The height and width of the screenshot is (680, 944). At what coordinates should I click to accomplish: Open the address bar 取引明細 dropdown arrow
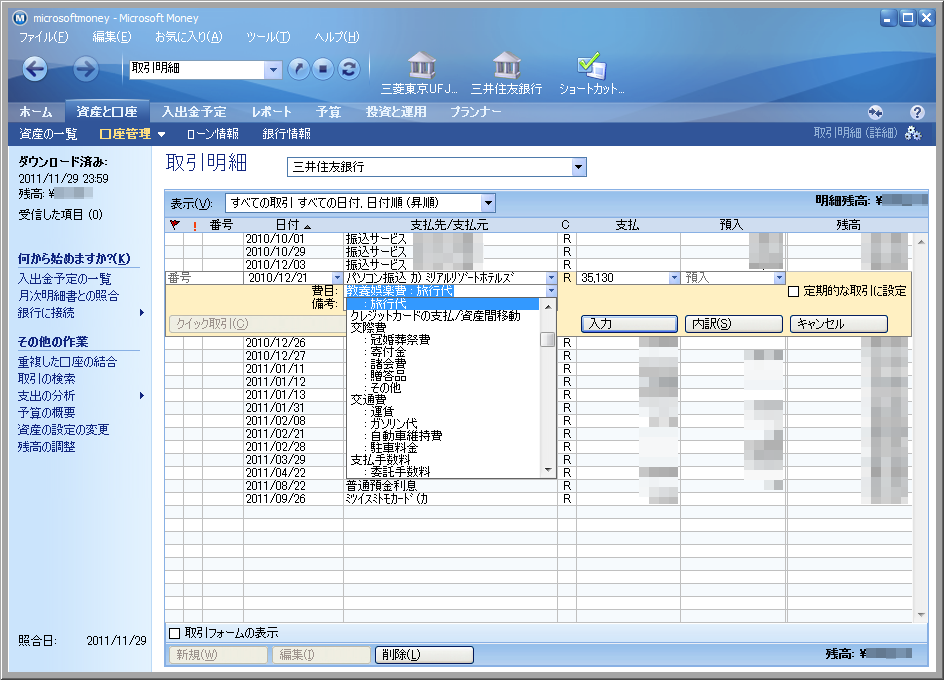273,70
